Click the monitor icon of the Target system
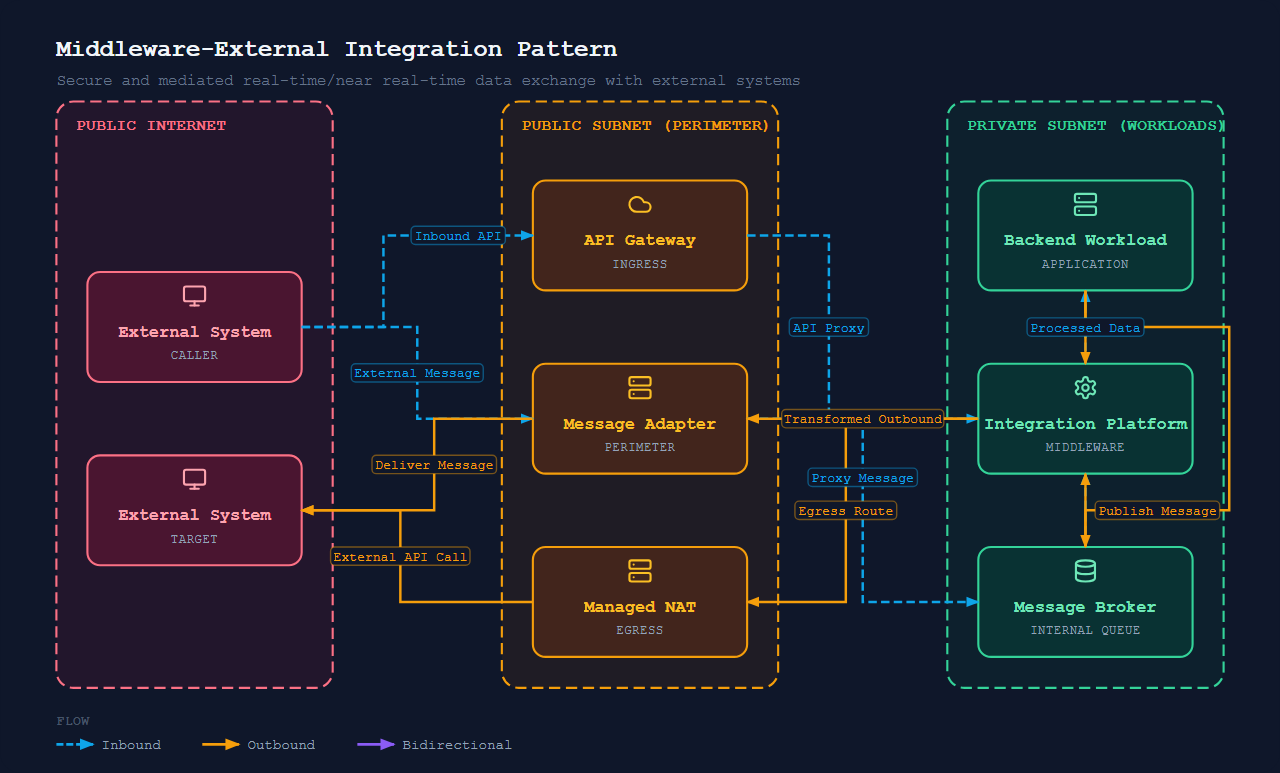This screenshot has height=773, width=1280. click(x=194, y=479)
